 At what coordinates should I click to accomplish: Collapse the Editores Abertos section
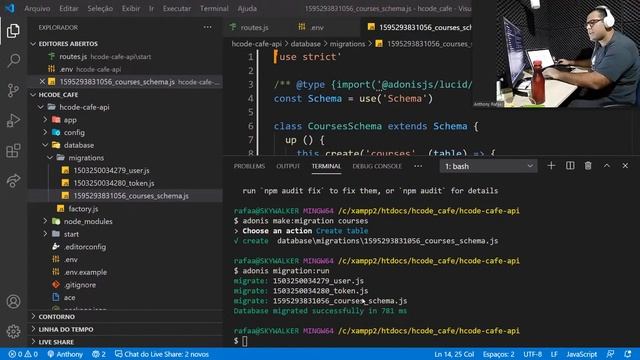[125, 44]
